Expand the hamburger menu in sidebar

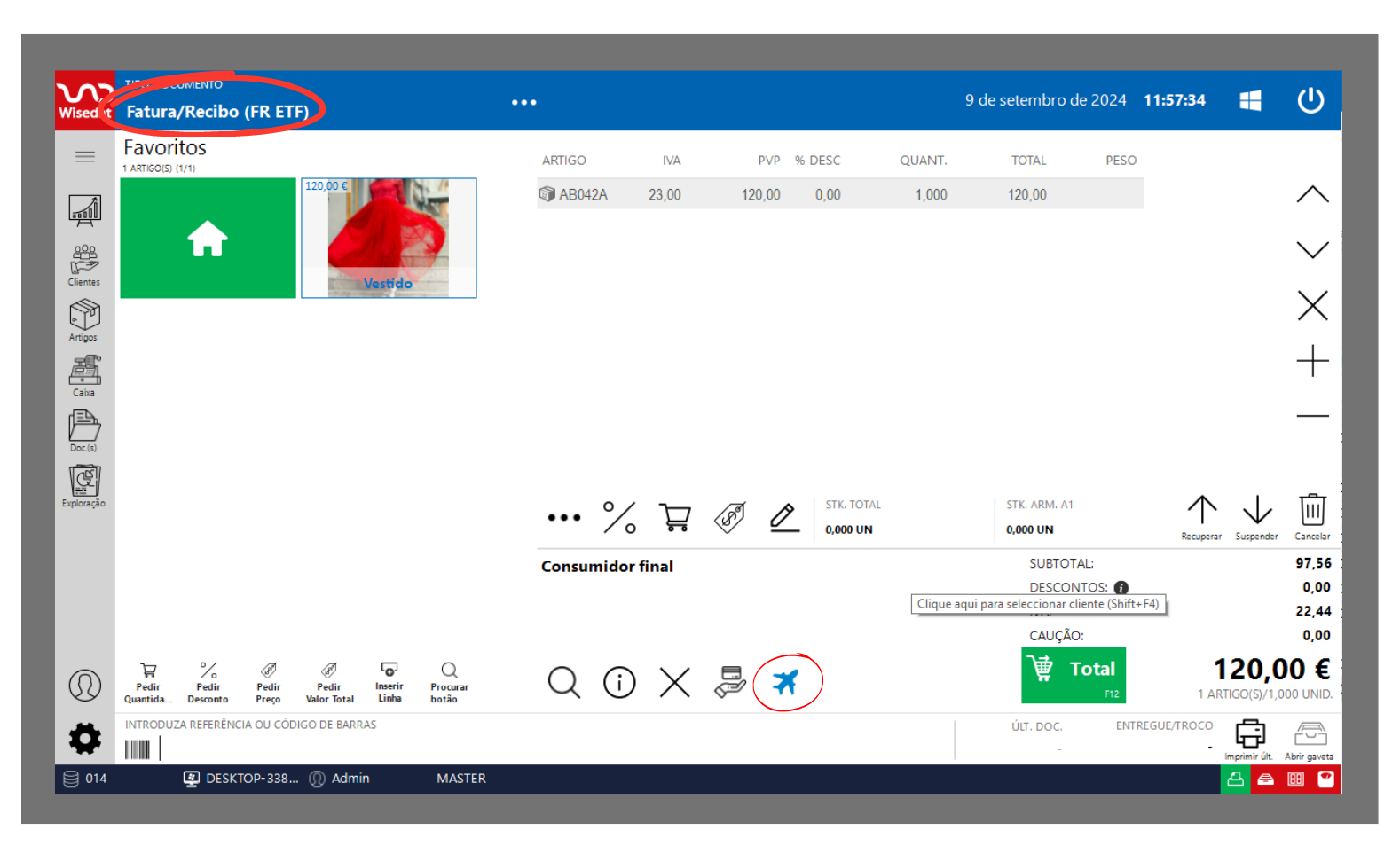[85, 157]
